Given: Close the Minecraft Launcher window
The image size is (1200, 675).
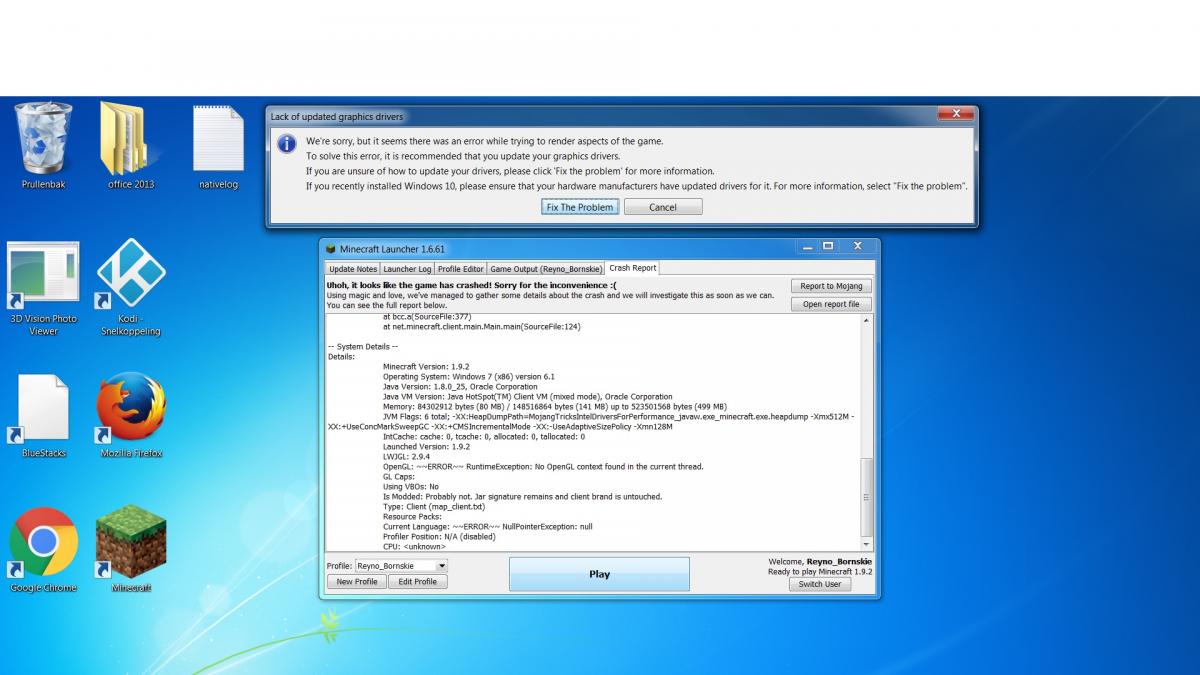Looking at the screenshot, I should [x=858, y=246].
